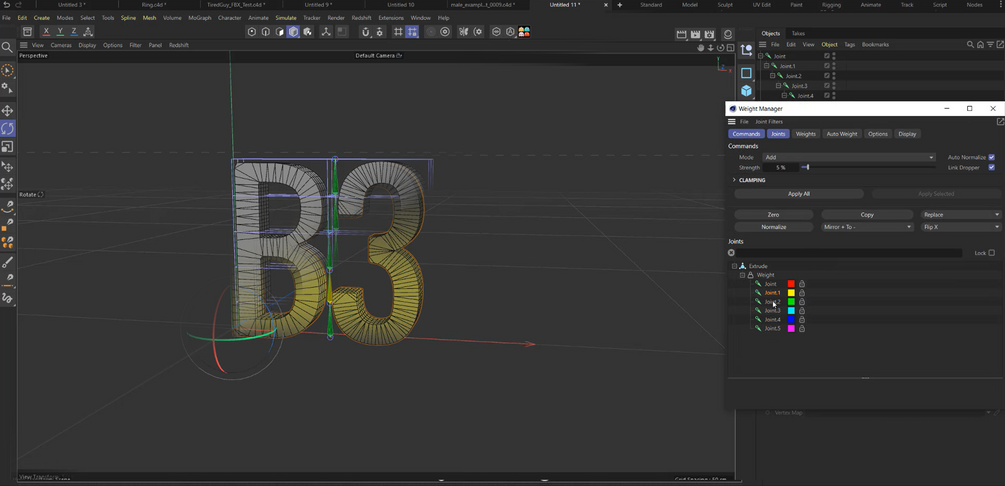1005x486 pixels.
Task: Switch to the Auto Weight tab
Action: [x=841, y=134]
